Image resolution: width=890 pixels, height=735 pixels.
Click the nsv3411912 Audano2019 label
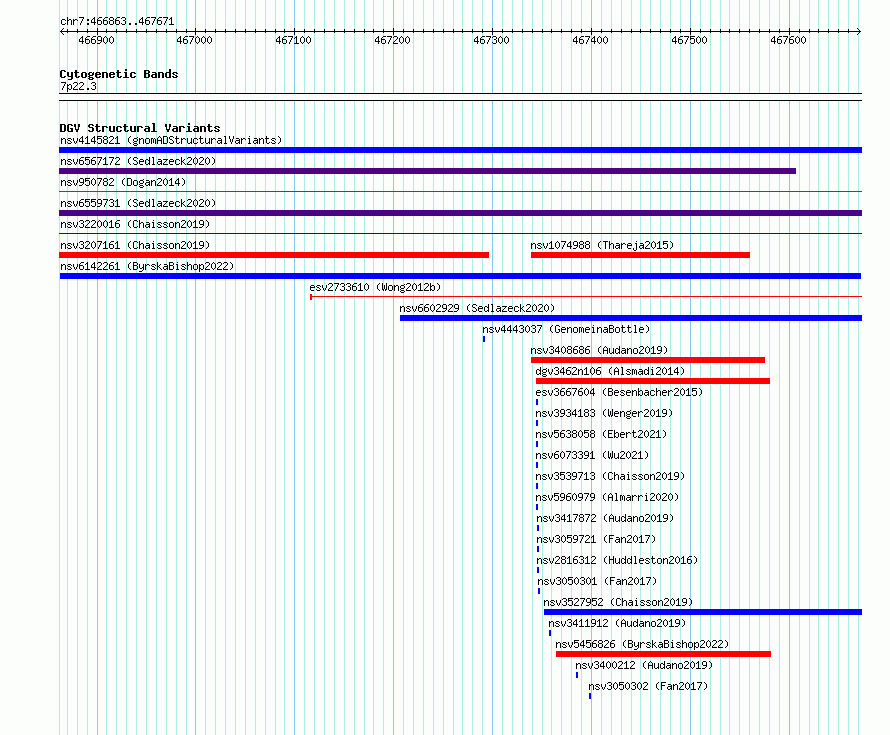[617, 623]
